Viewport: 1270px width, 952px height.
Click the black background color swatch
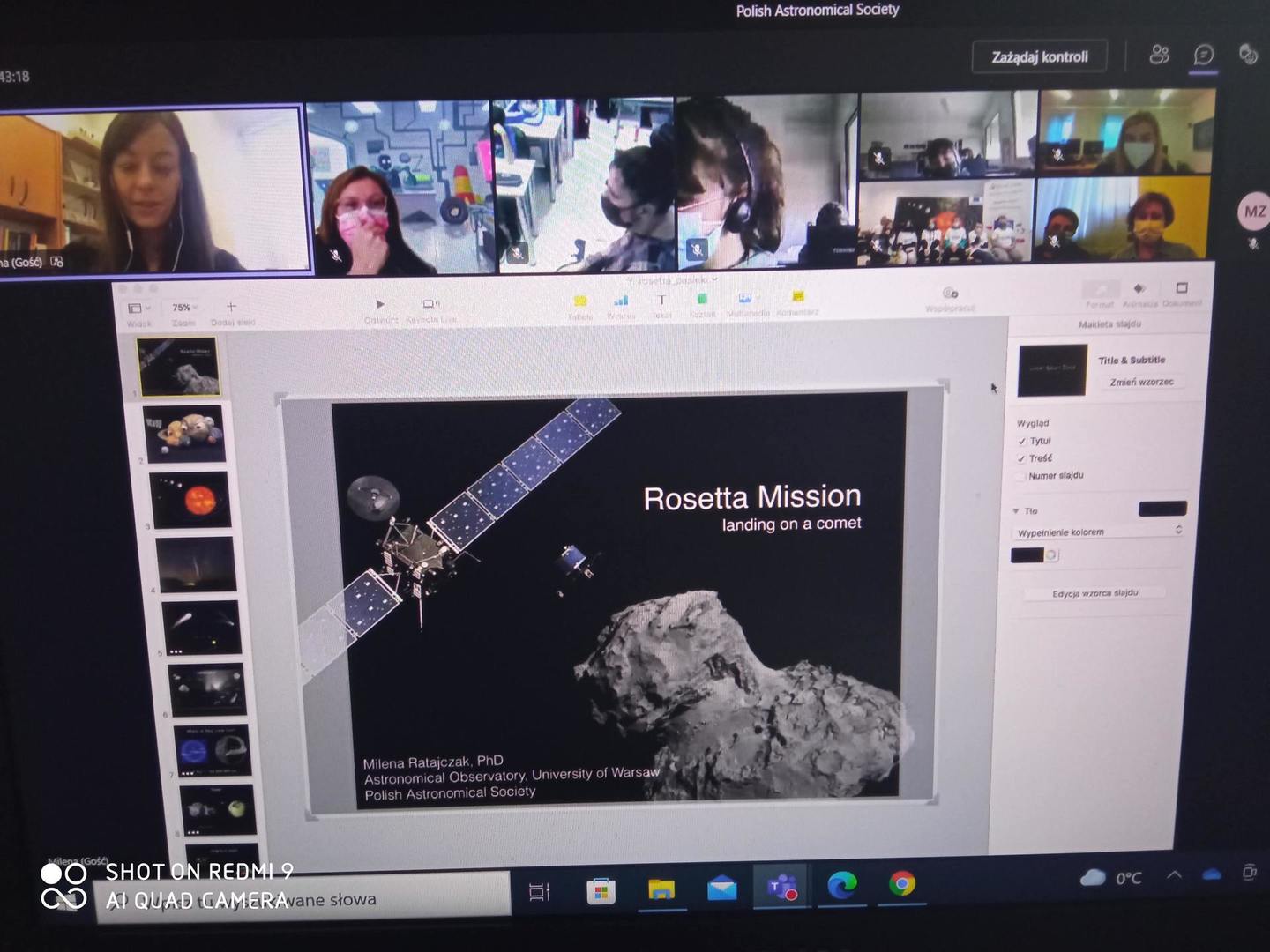click(x=1027, y=555)
